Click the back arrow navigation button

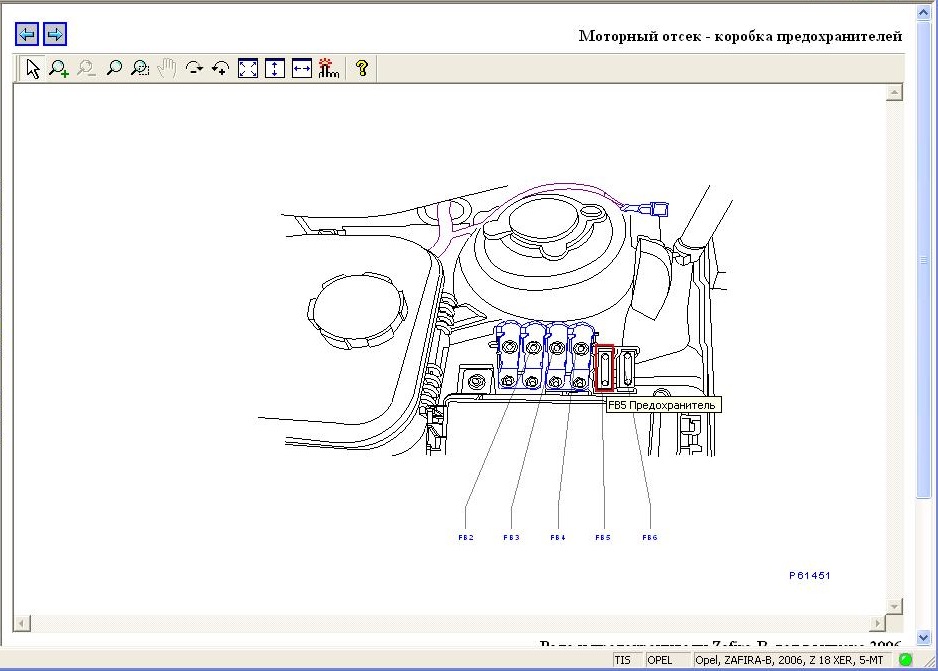(x=27, y=35)
